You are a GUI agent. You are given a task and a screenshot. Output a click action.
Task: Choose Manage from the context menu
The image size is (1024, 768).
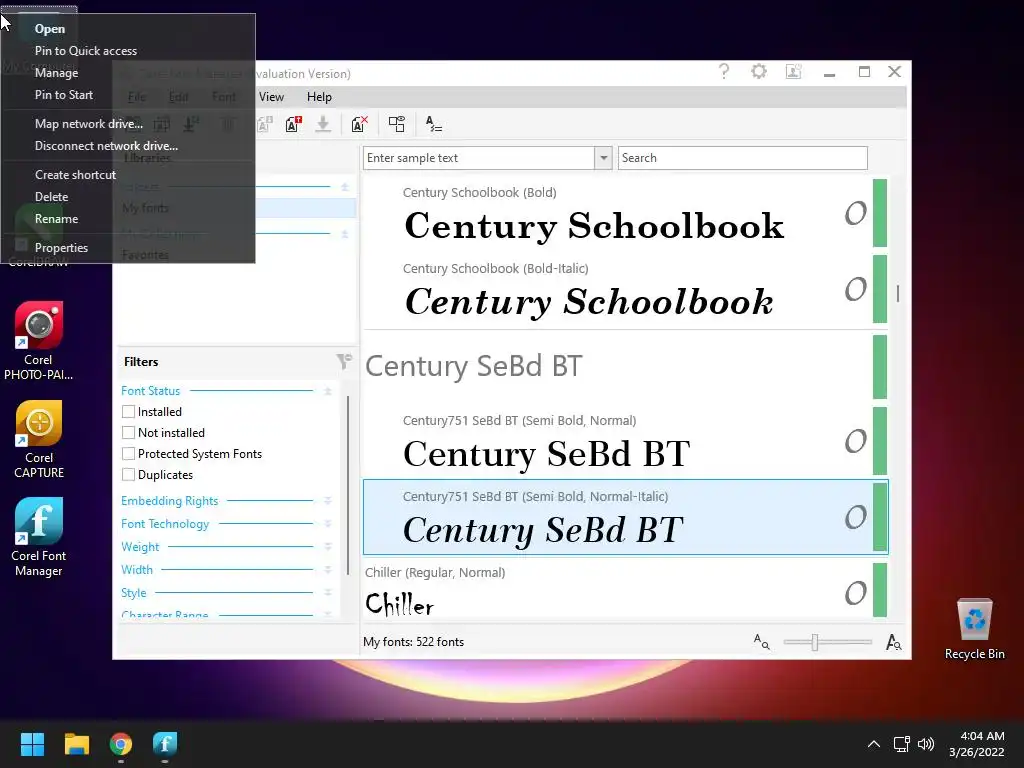click(x=127, y=73)
